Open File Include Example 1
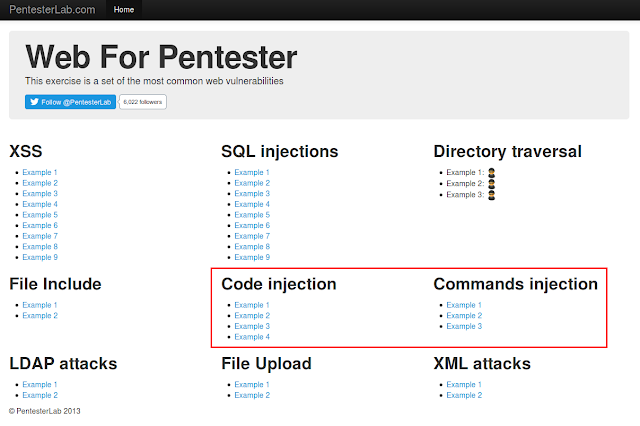The image size is (640, 426). tap(40, 305)
